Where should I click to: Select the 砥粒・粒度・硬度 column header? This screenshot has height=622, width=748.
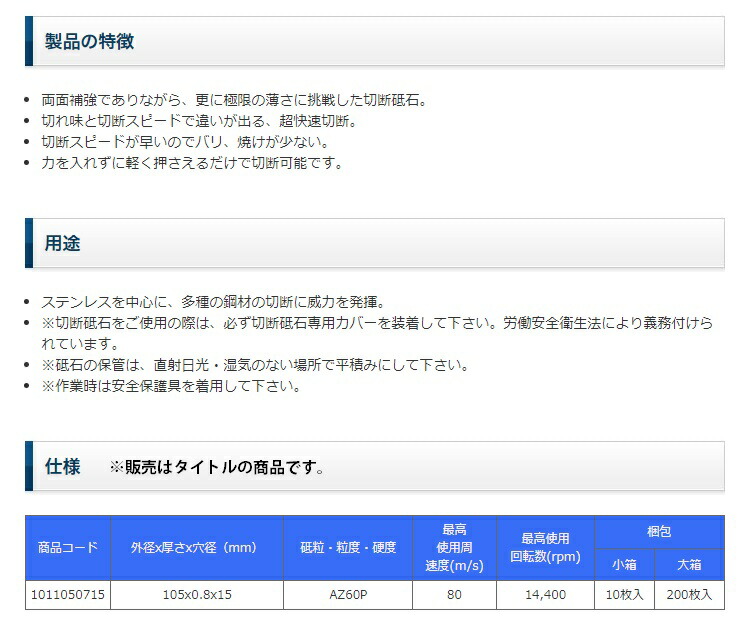click(x=348, y=548)
